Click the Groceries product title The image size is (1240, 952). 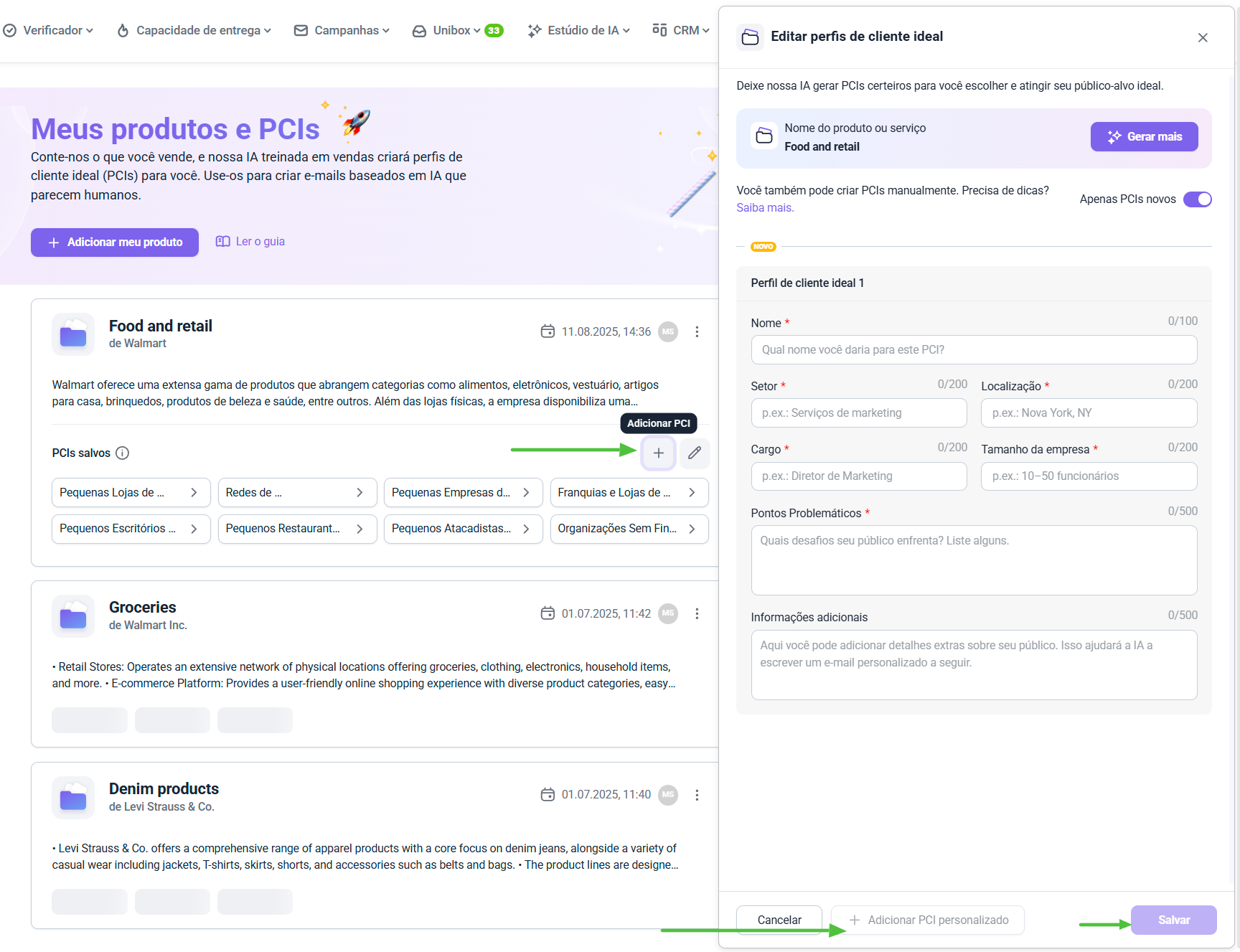pyautogui.click(x=143, y=608)
